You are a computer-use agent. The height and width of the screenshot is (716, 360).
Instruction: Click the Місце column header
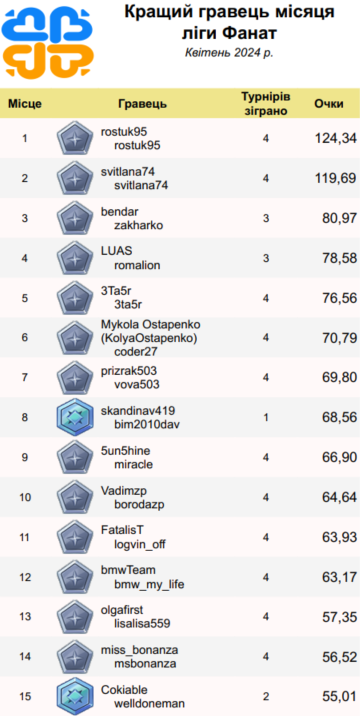pos(25,104)
